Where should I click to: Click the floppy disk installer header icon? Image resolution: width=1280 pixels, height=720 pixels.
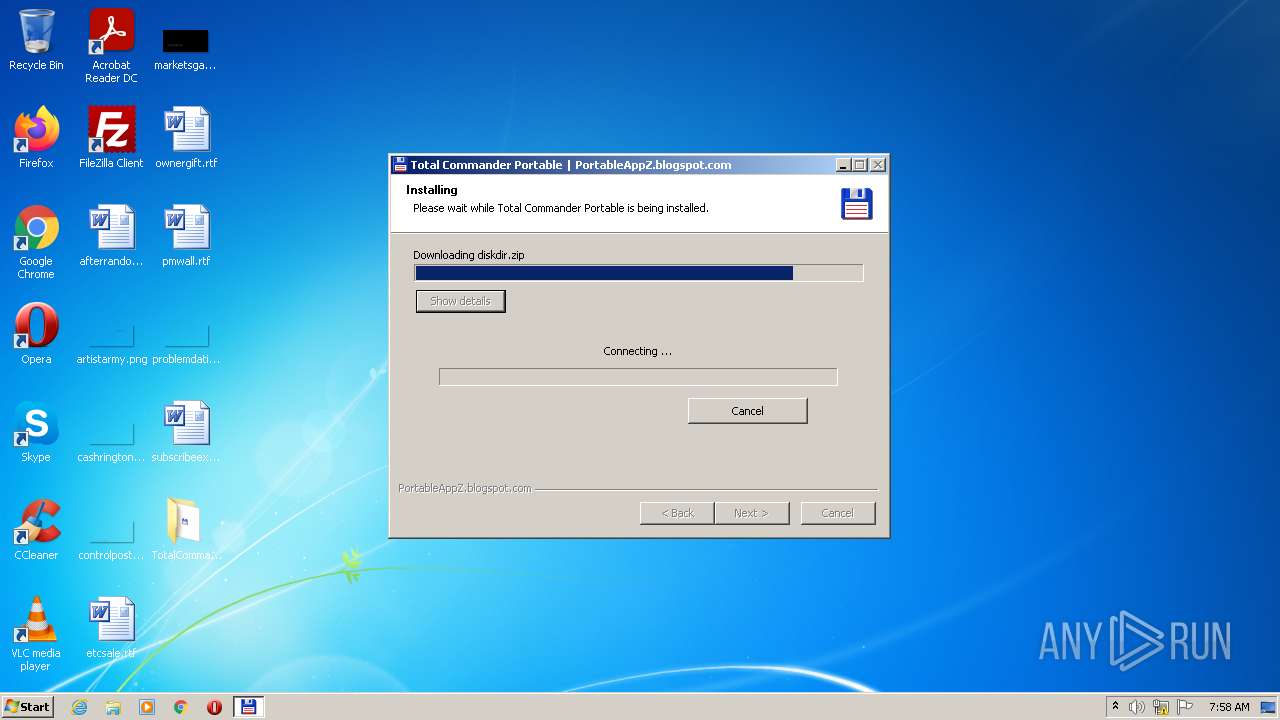click(x=857, y=203)
